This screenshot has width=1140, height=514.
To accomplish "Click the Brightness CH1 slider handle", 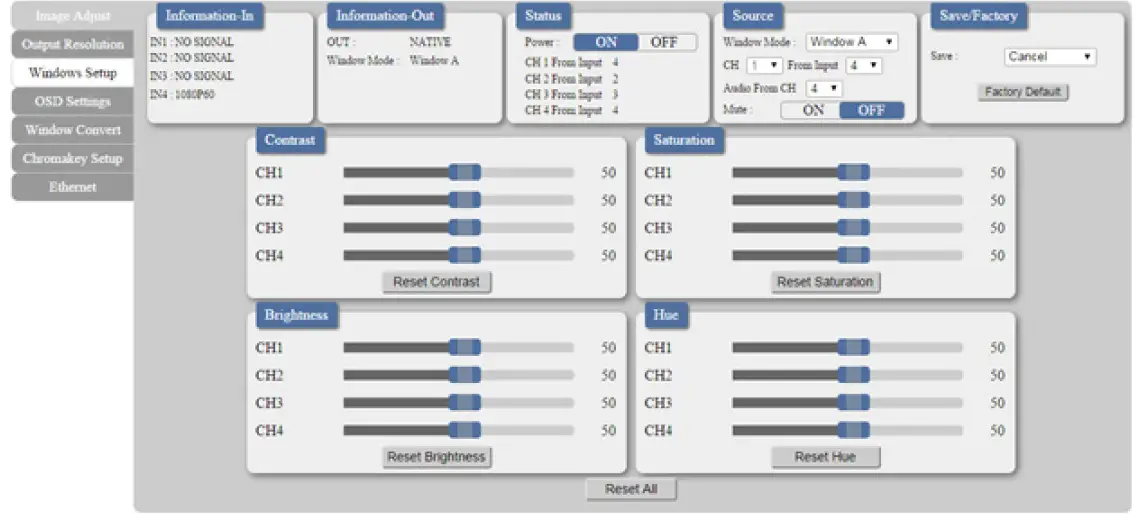I will 465,348.
